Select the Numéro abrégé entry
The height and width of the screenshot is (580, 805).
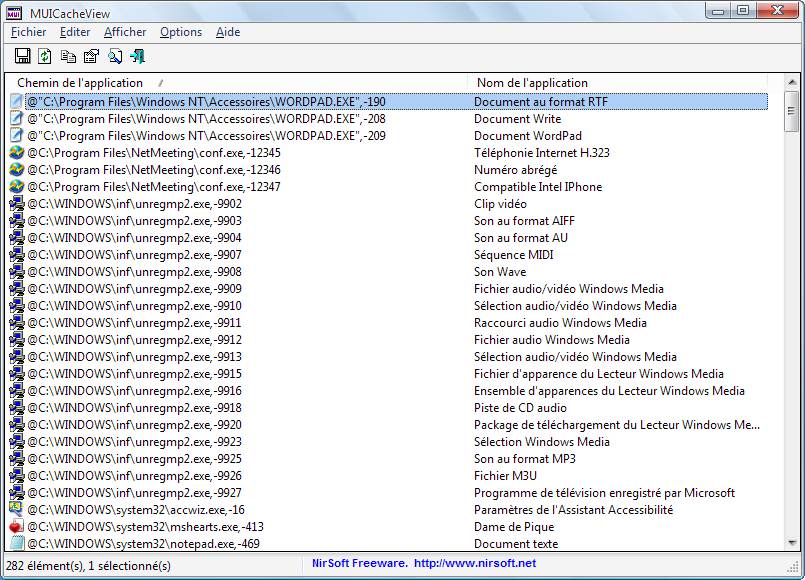(515, 169)
